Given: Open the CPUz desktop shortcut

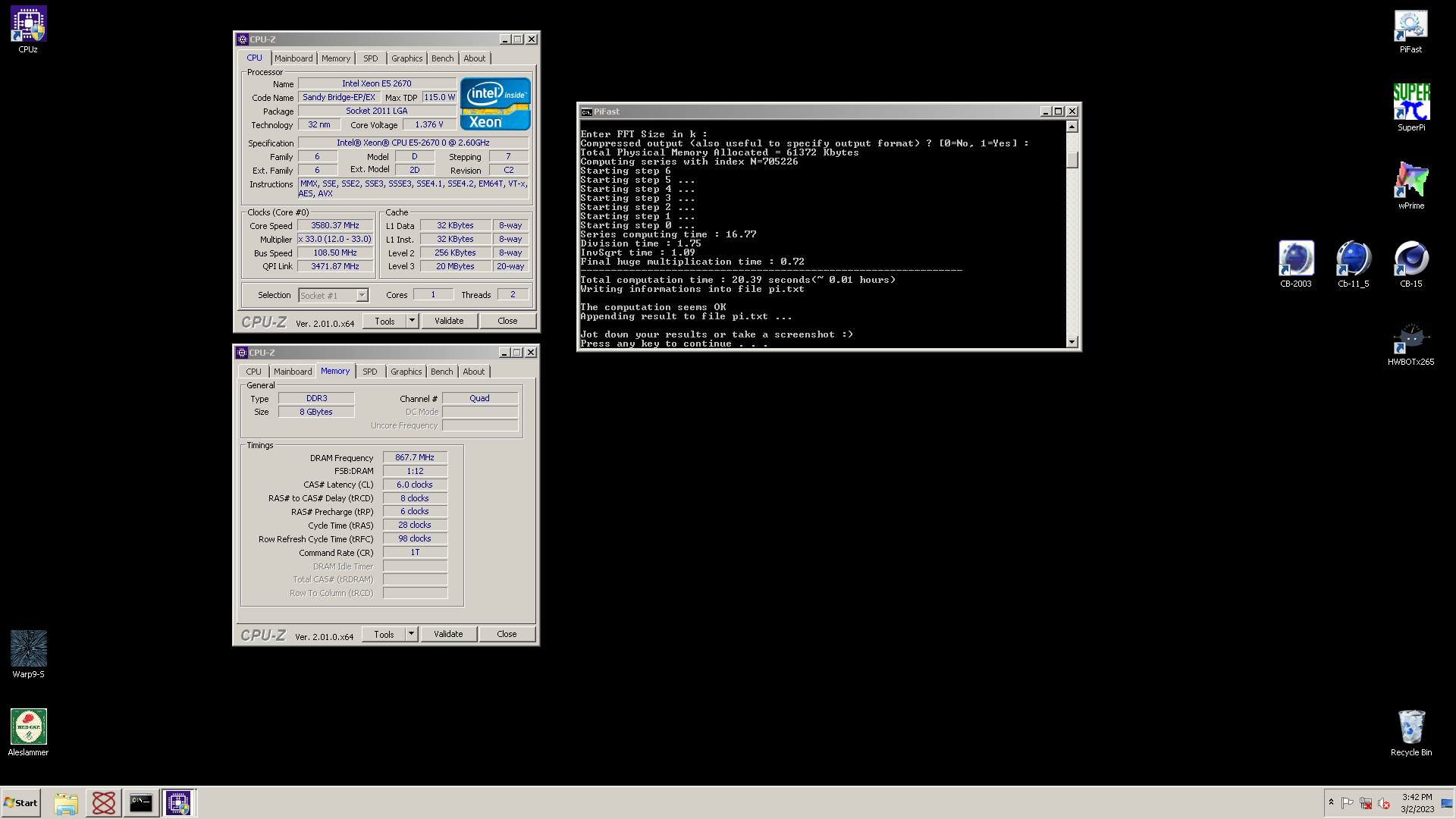Looking at the screenshot, I should click(x=28, y=30).
